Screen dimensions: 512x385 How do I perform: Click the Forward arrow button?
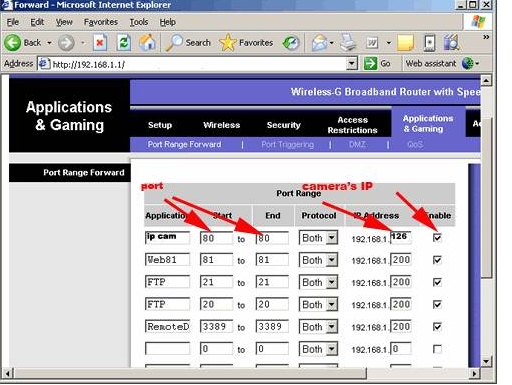click(66, 43)
